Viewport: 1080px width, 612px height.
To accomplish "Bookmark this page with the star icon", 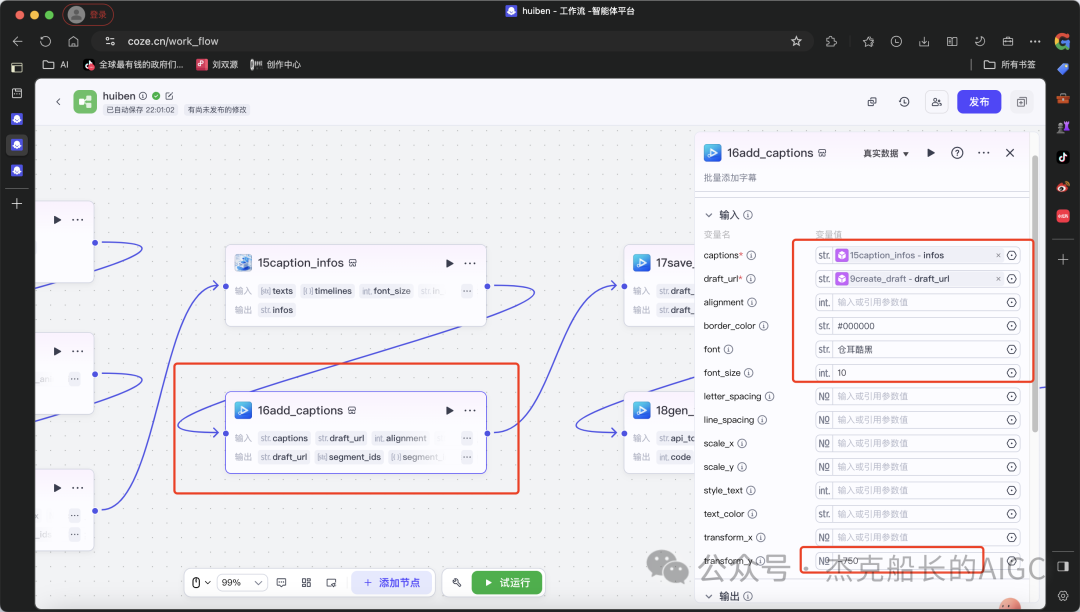I will coord(796,41).
